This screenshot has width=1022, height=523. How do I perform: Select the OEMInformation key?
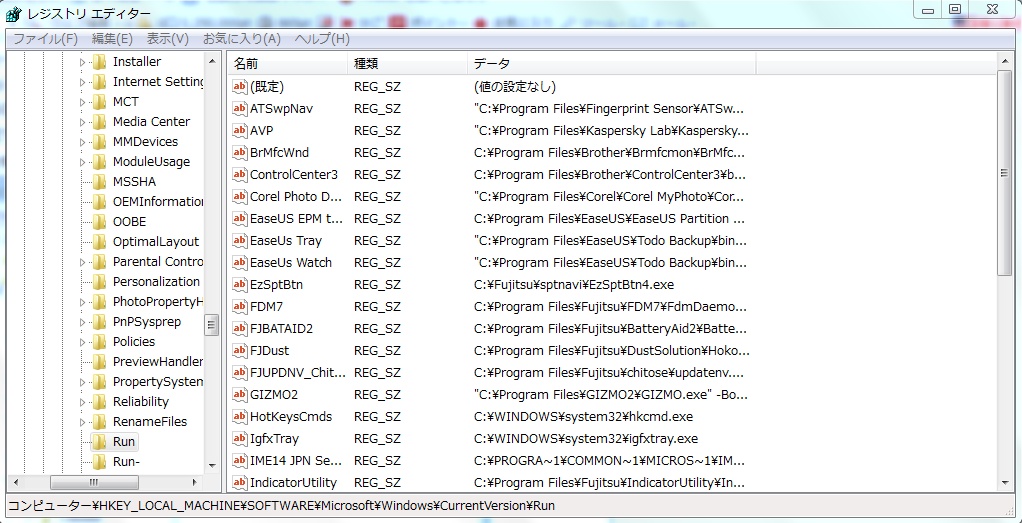[157, 202]
